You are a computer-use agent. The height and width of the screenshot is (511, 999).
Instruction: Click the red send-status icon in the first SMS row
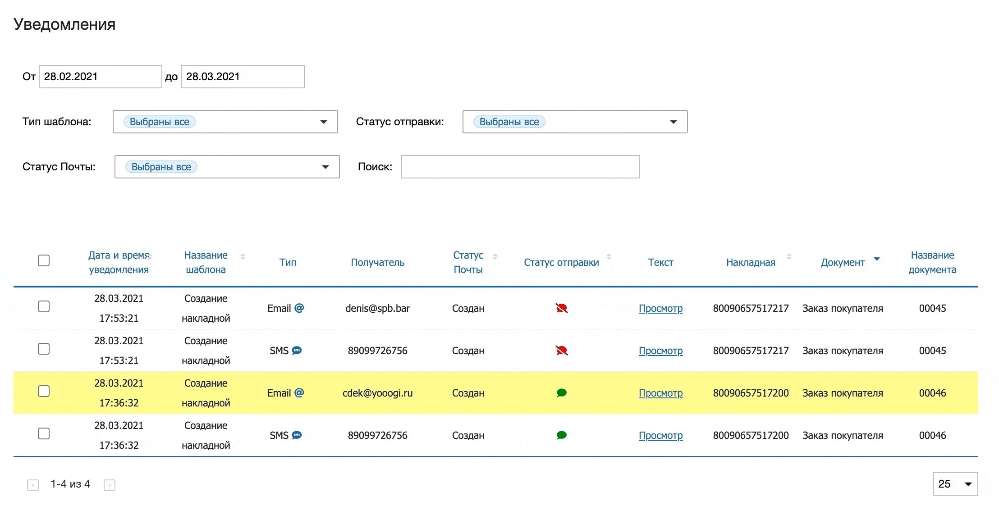pos(561,351)
